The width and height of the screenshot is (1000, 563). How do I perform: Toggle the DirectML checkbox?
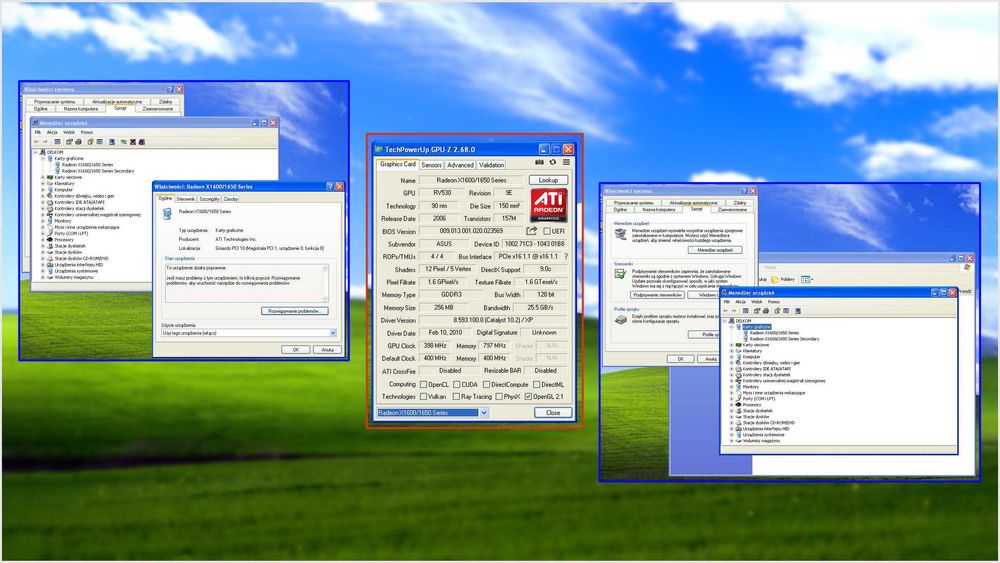536,384
